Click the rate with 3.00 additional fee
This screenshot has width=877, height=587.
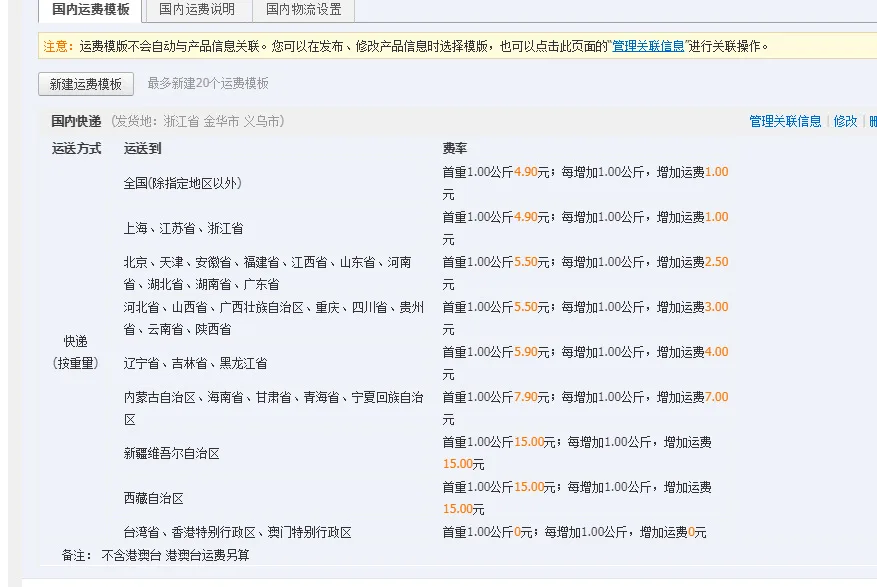coord(585,318)
